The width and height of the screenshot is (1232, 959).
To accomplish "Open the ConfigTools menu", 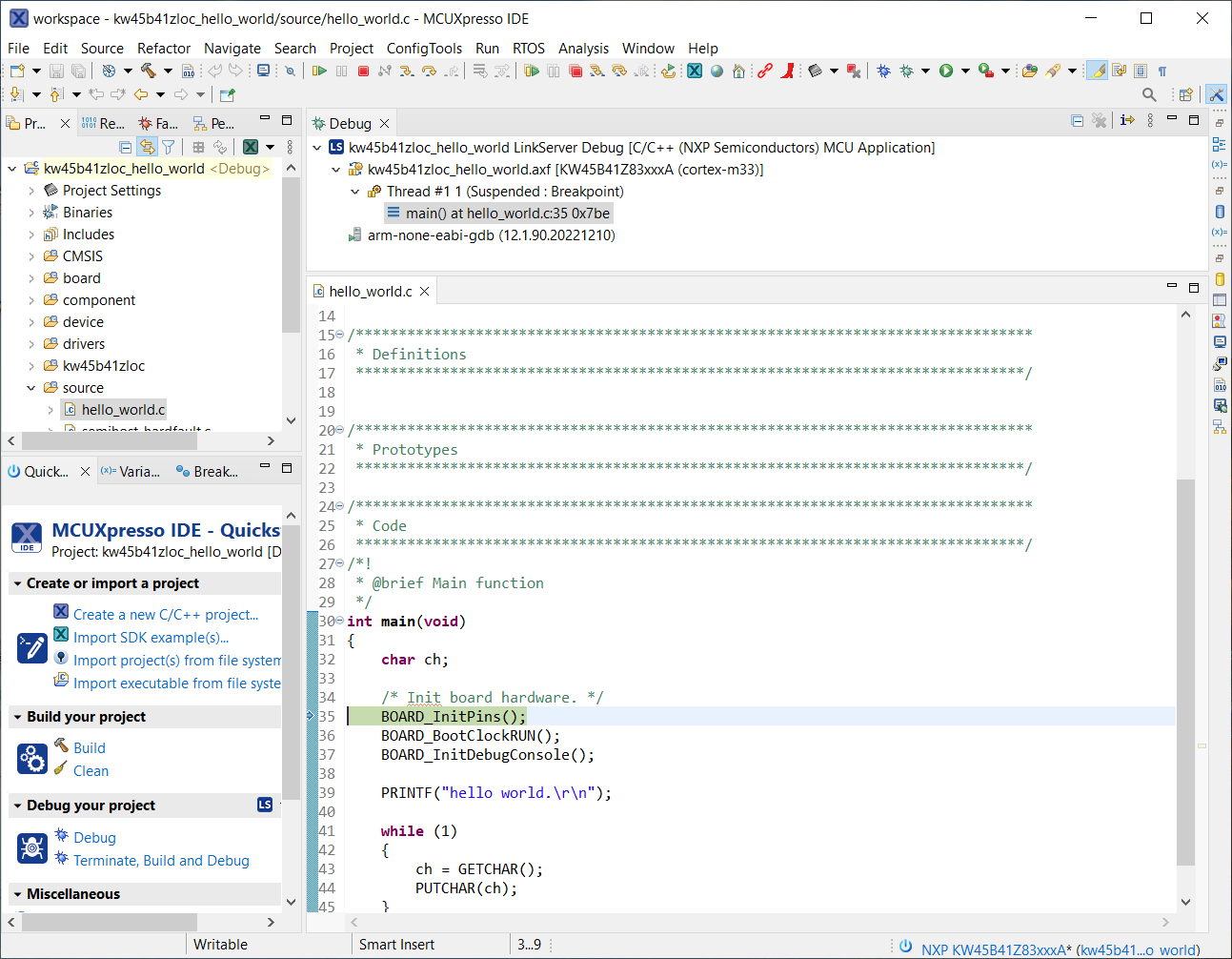I will [424, 49].
